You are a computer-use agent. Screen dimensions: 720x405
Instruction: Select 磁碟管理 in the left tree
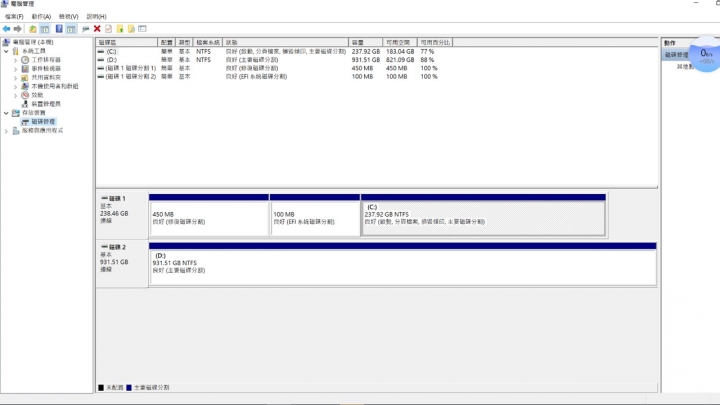pyautogui.click(x=43, y=122)
